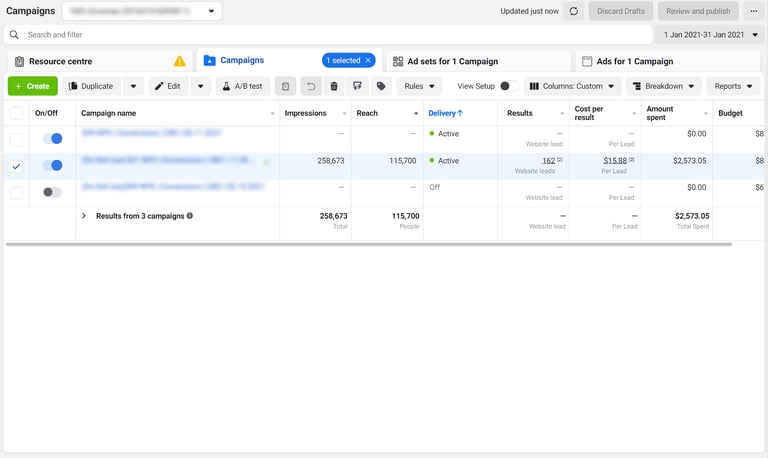Screen dimensions: 768x458
Task: Click the $2,573.05 amount spent cell in the selected row
Action: [x=690, y=161]
